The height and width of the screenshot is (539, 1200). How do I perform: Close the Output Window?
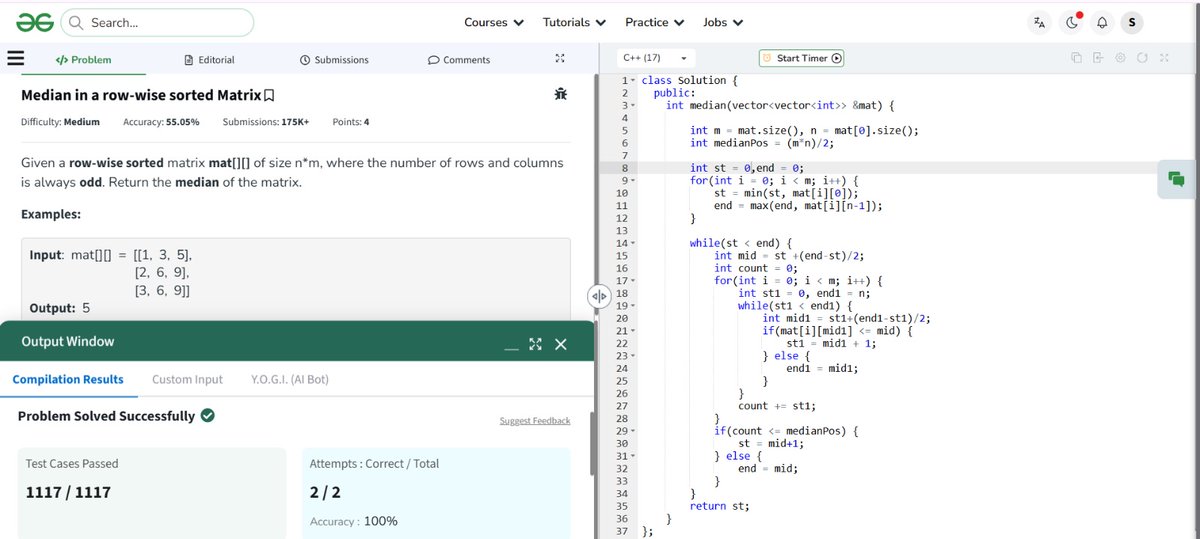[x=560, y=344]
